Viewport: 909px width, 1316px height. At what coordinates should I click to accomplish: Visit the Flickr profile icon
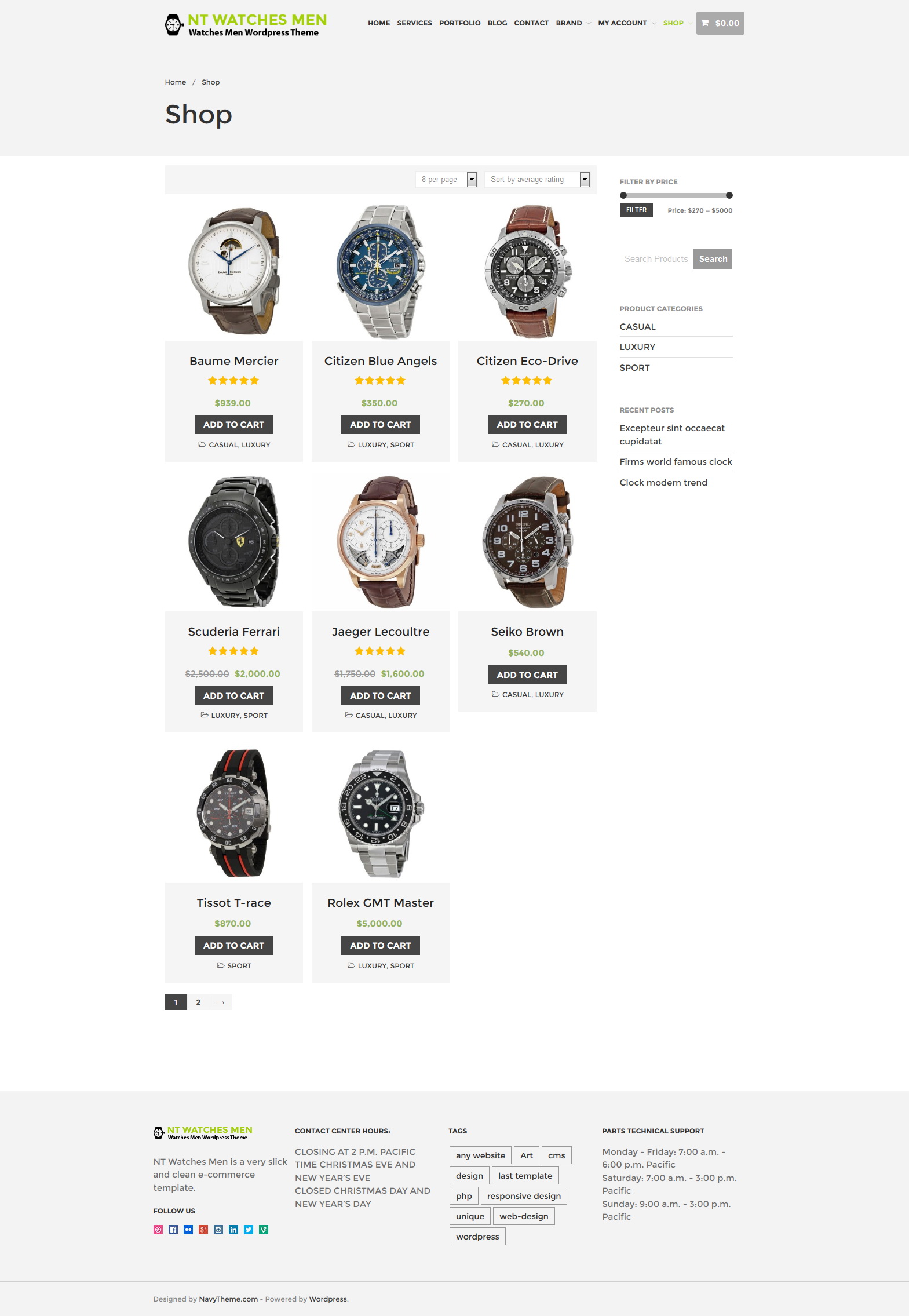coord(188,1230)
